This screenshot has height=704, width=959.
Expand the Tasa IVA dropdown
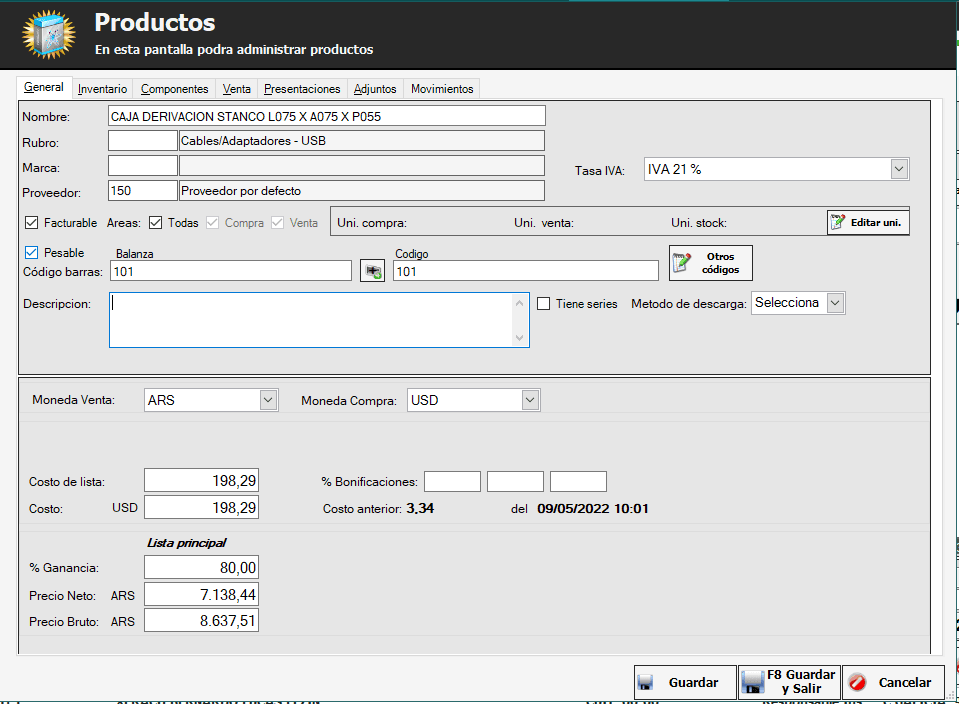(898, 170)
